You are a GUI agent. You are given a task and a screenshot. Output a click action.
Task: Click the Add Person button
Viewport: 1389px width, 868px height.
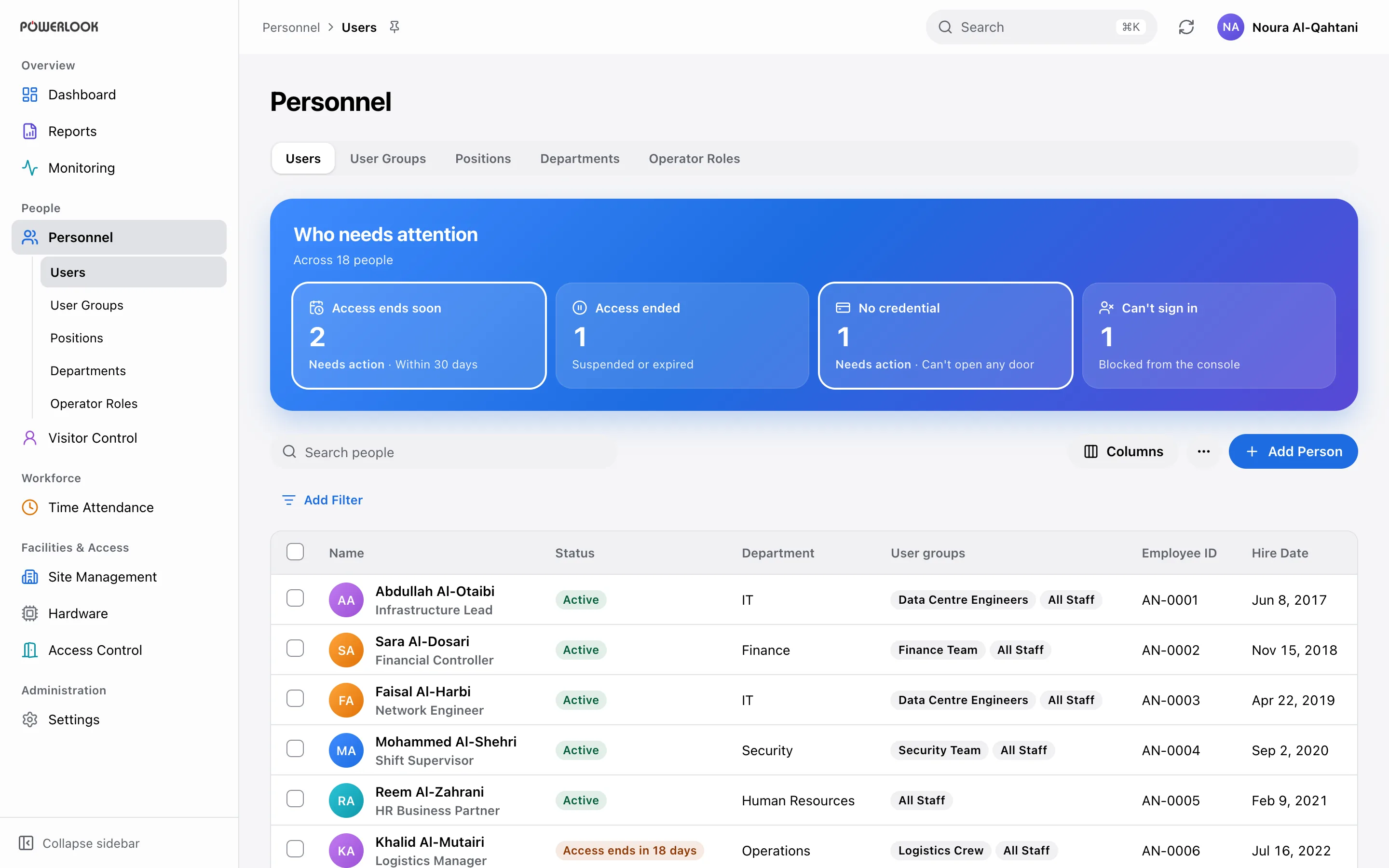click(1293, 451)
